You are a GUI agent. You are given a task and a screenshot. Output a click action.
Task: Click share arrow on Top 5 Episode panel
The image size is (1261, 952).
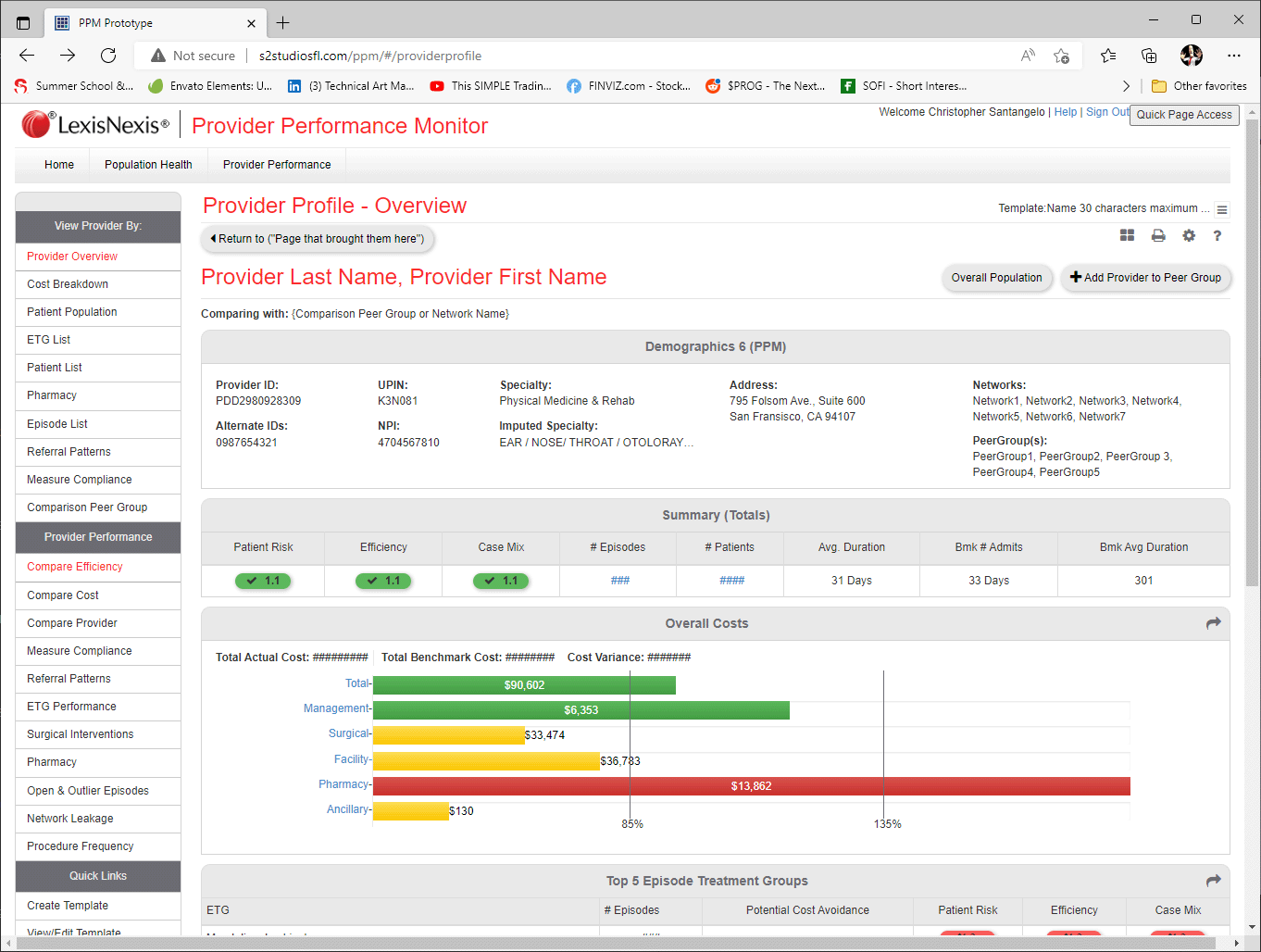tap(1213, 881)
